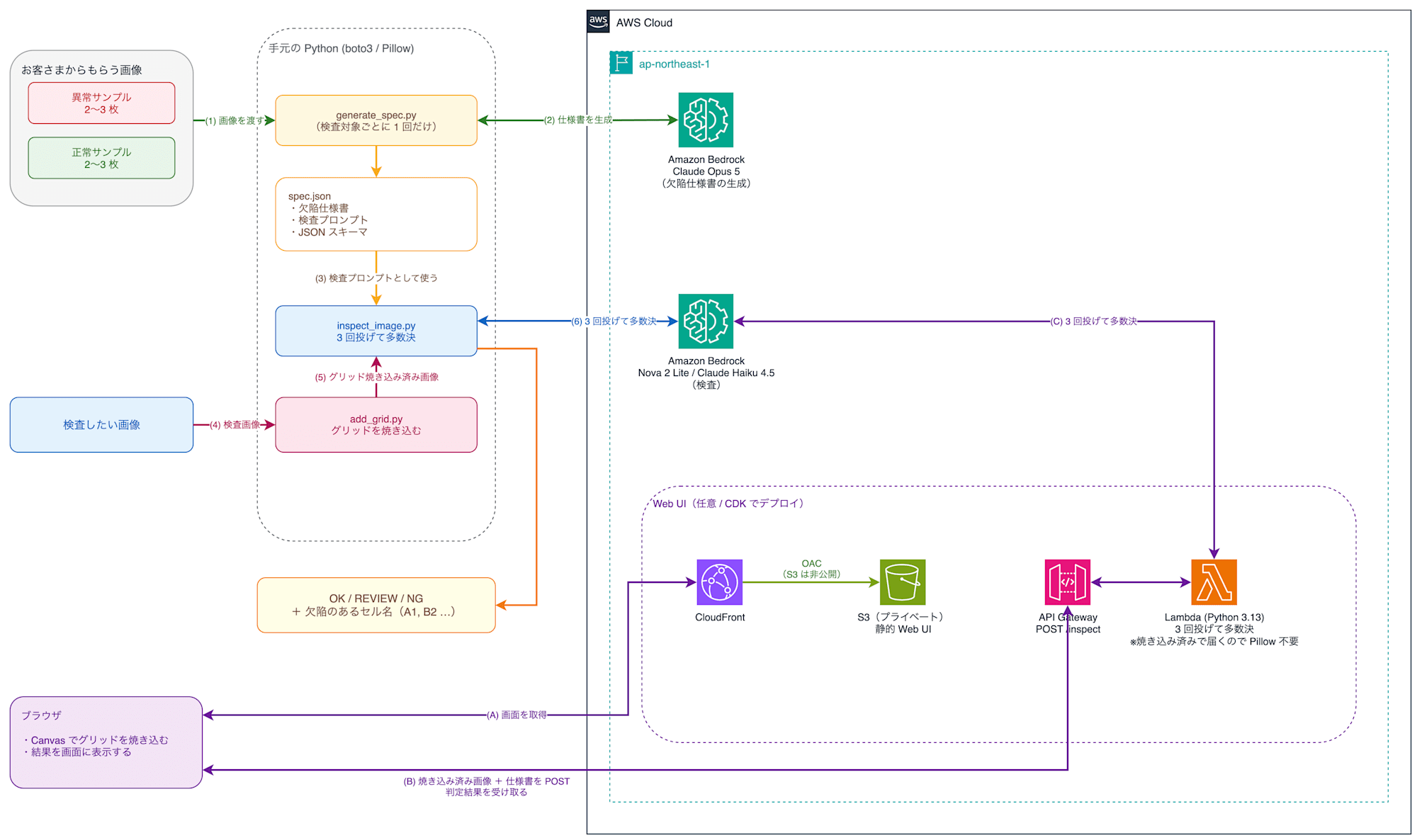Select the '手元の Python (boto3 / Pillow)' title
Image resolution: width=1417 pixels, height=840 pixels.
[x=341, y=48]
